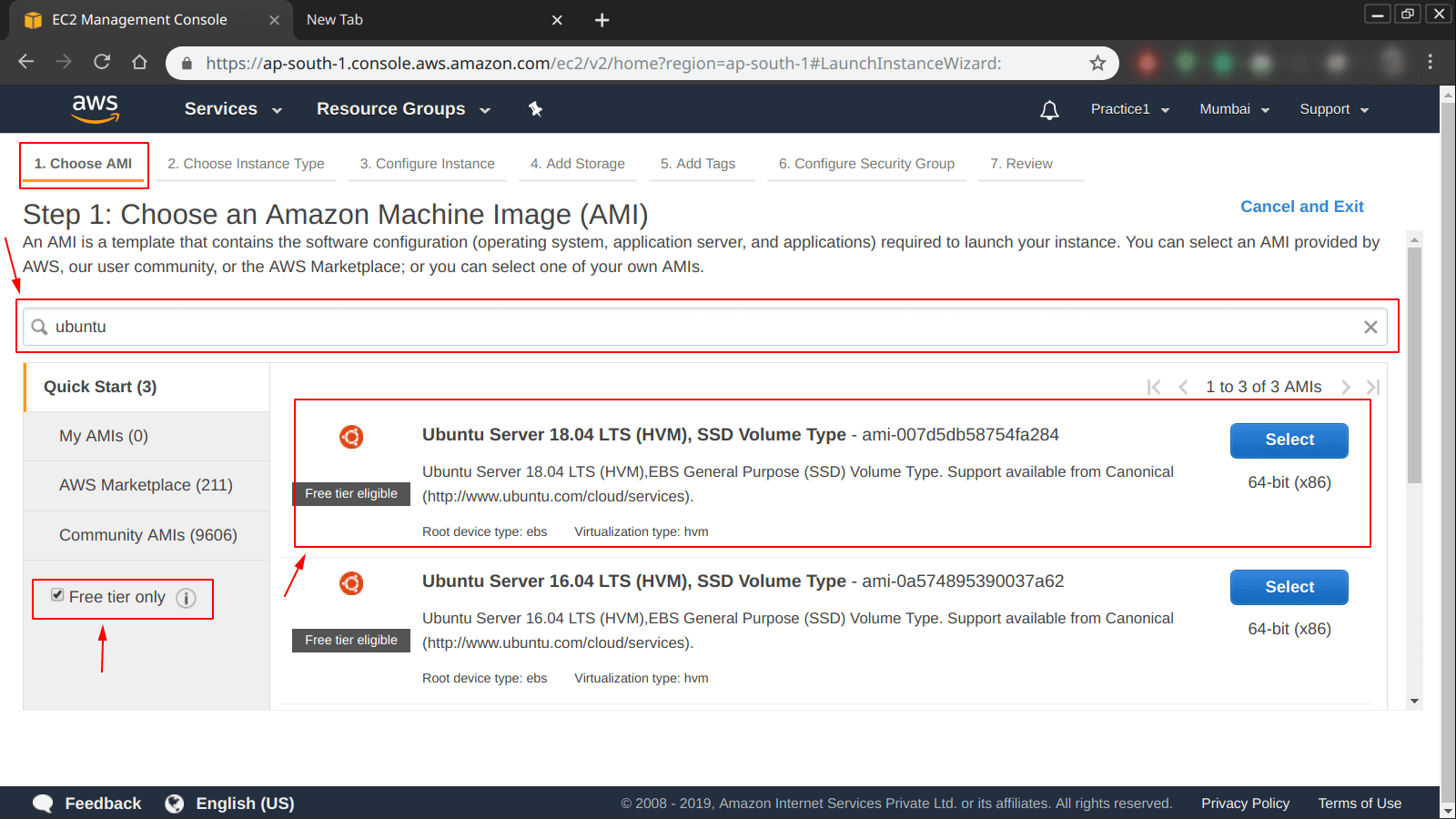
Task: Click Ubuntu Server 18.04 LTS title text
Action: [634, 434]
